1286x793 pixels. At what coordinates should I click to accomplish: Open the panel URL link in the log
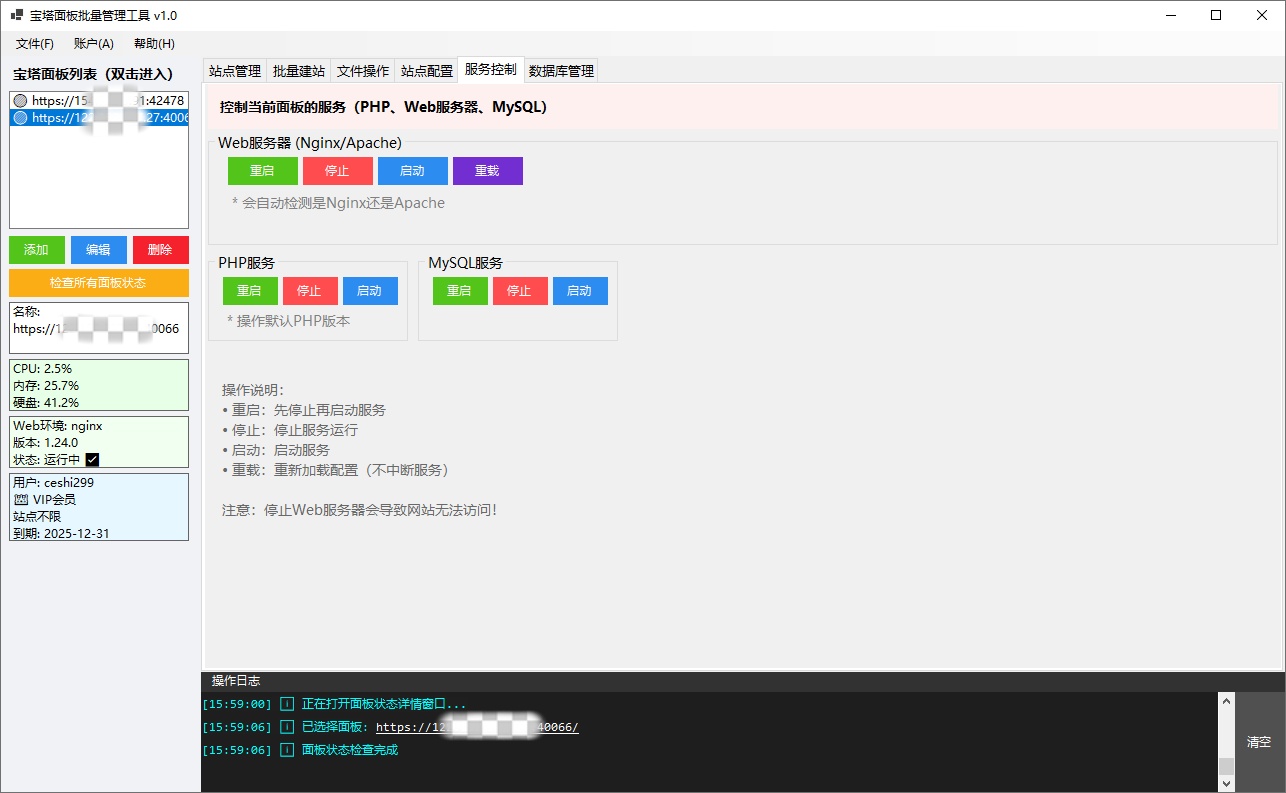(477, 728)
